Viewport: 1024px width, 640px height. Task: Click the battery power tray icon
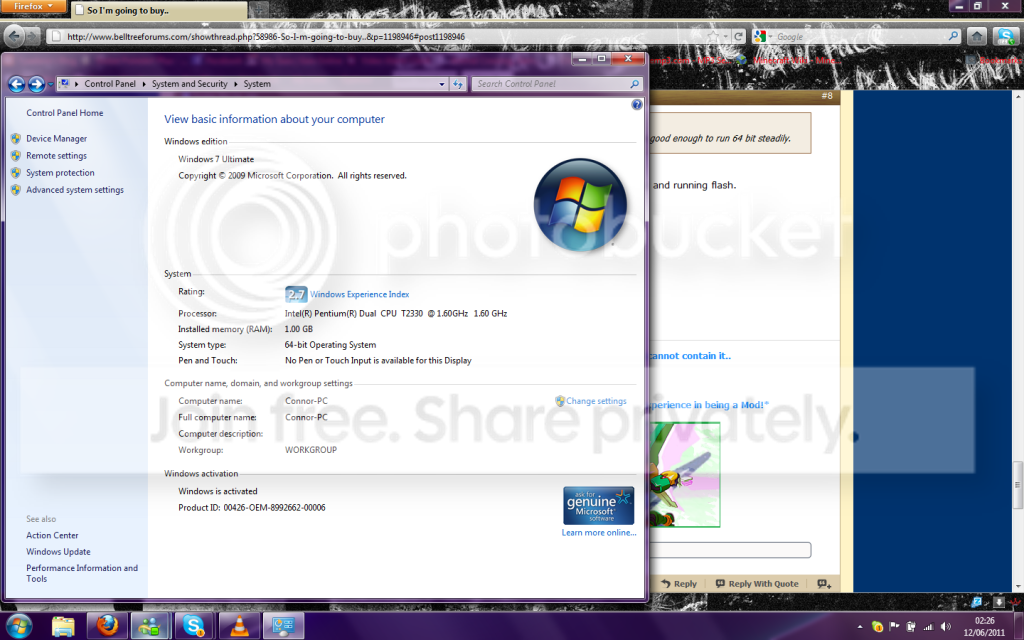pyautogui.click(x=911, y=627)
